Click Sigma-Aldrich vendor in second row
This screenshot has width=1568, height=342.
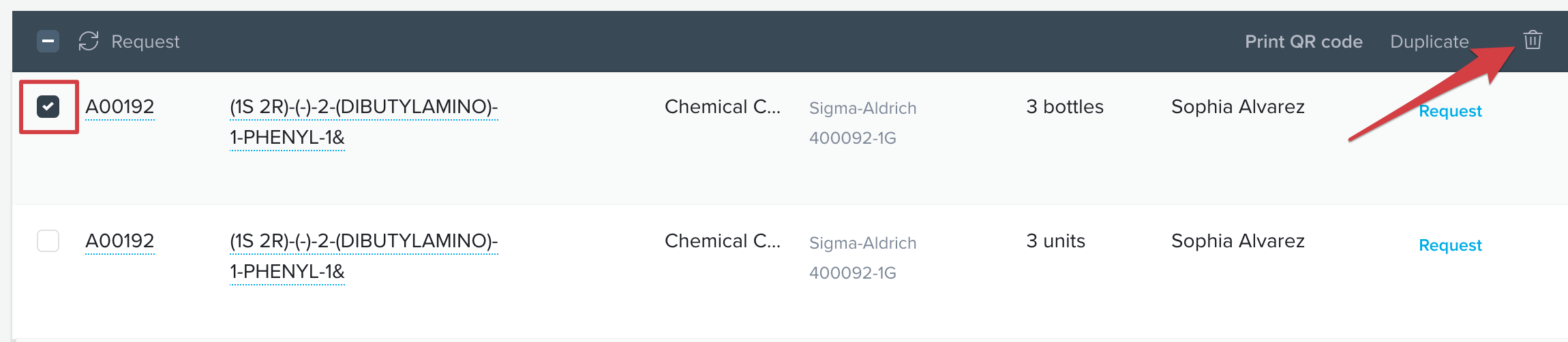tap(862, 243)
